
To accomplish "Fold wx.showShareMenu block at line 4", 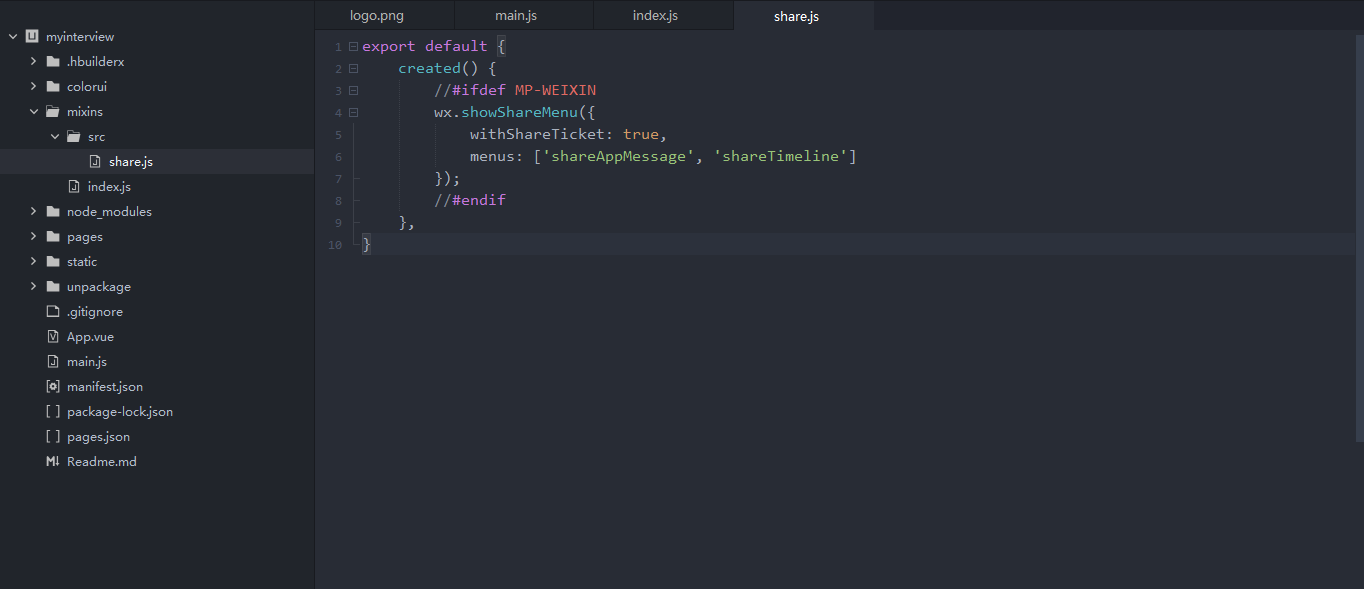I will point(353,113).
